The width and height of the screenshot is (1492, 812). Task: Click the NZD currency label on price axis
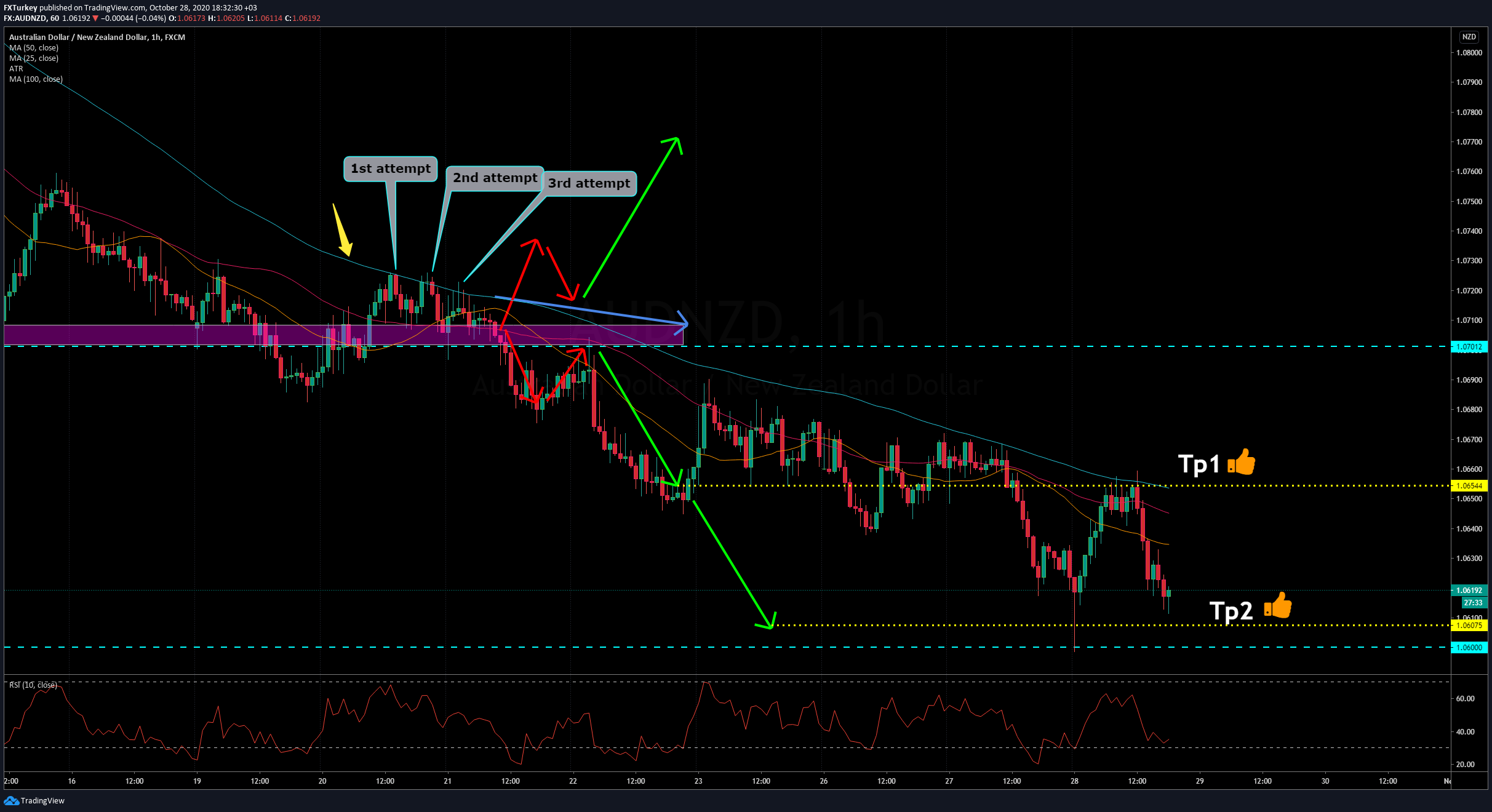1469,37
